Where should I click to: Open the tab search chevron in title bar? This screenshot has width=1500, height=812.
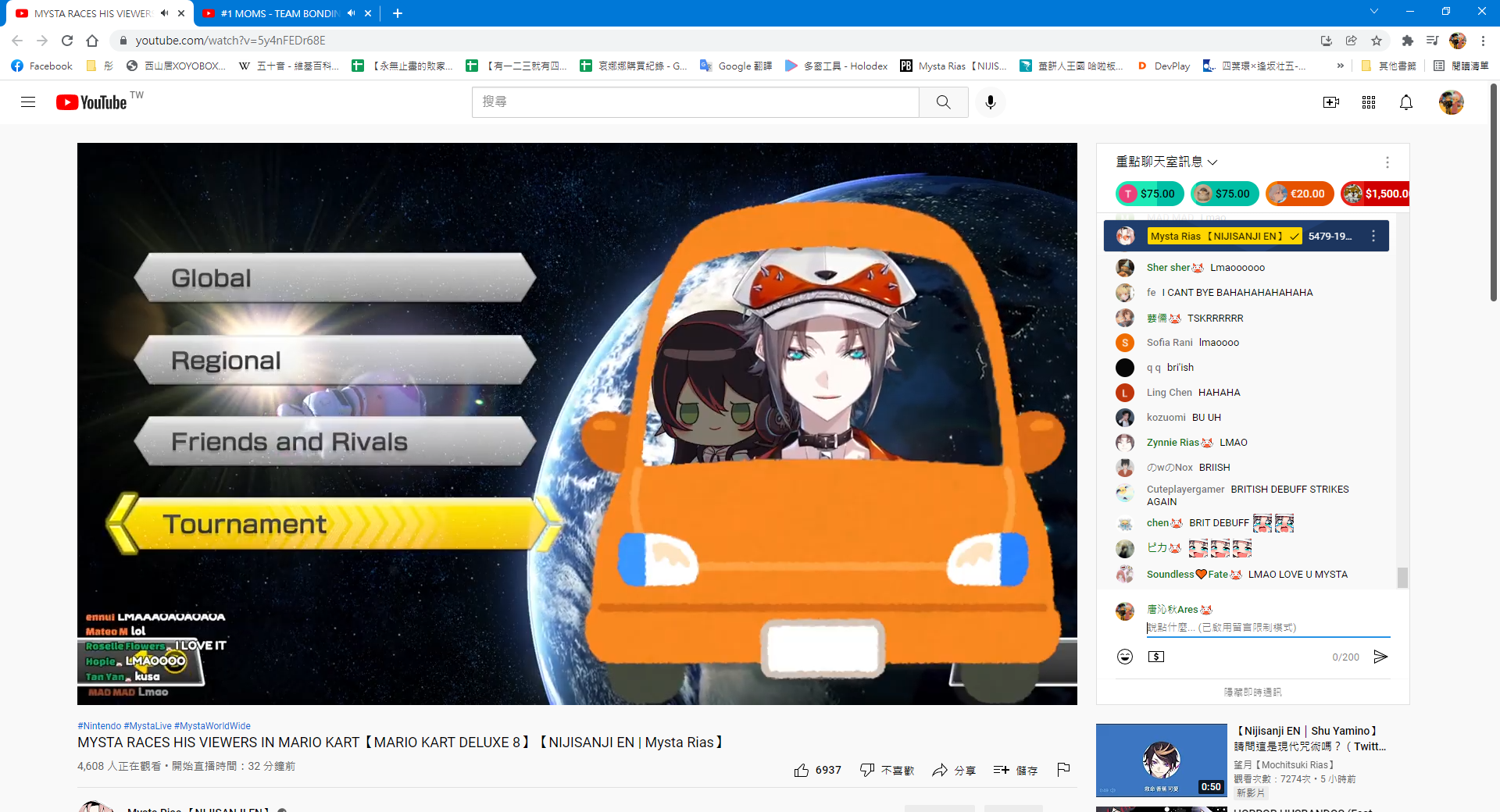click(x=1374, y=12)
